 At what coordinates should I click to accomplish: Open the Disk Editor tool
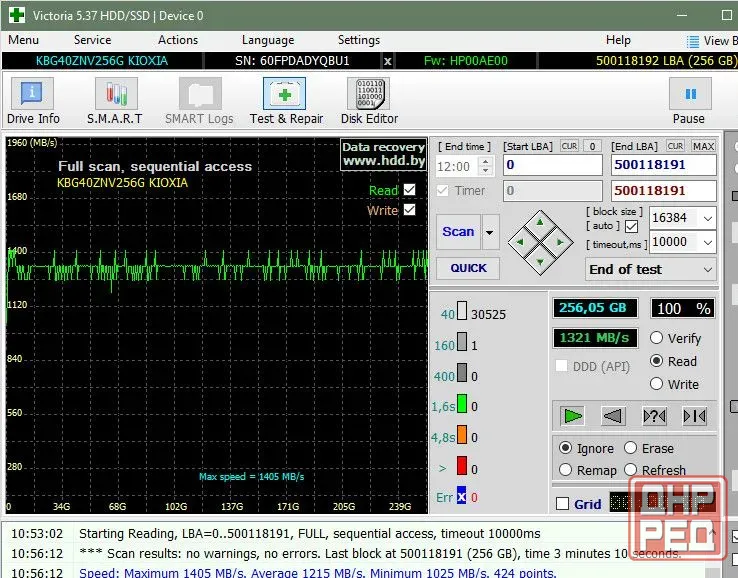click(x=369, y=94)
